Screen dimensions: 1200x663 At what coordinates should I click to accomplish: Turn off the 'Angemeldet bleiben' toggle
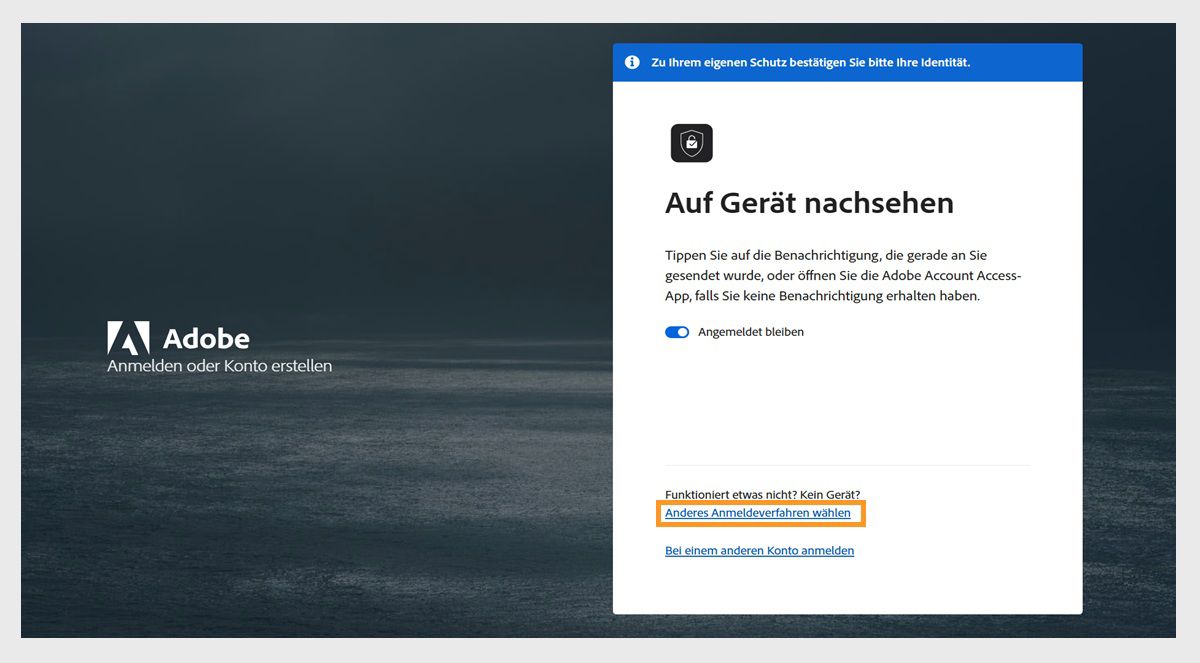[677, 332]
